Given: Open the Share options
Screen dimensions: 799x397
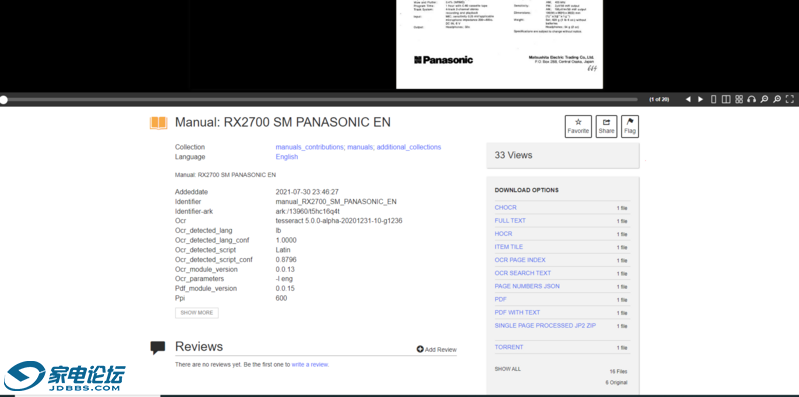Looking at the screenshot, I should pos(606,126).
